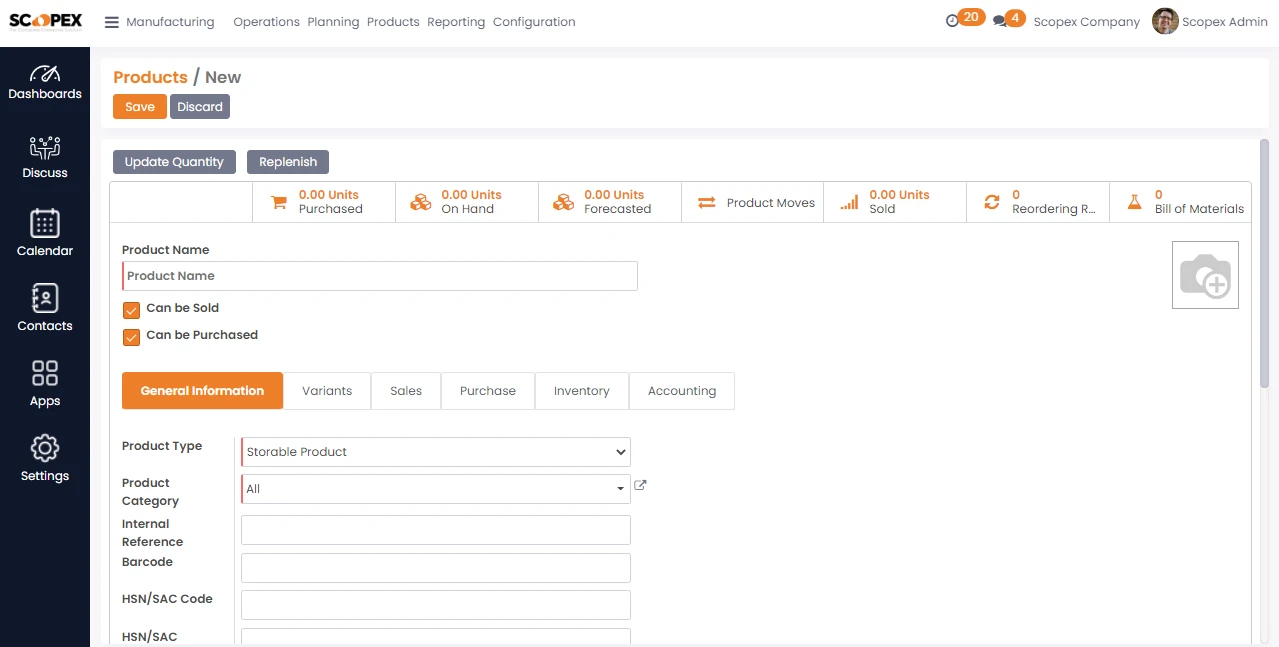Open the Dashboards sidebar icon

[x=45, y=73]
